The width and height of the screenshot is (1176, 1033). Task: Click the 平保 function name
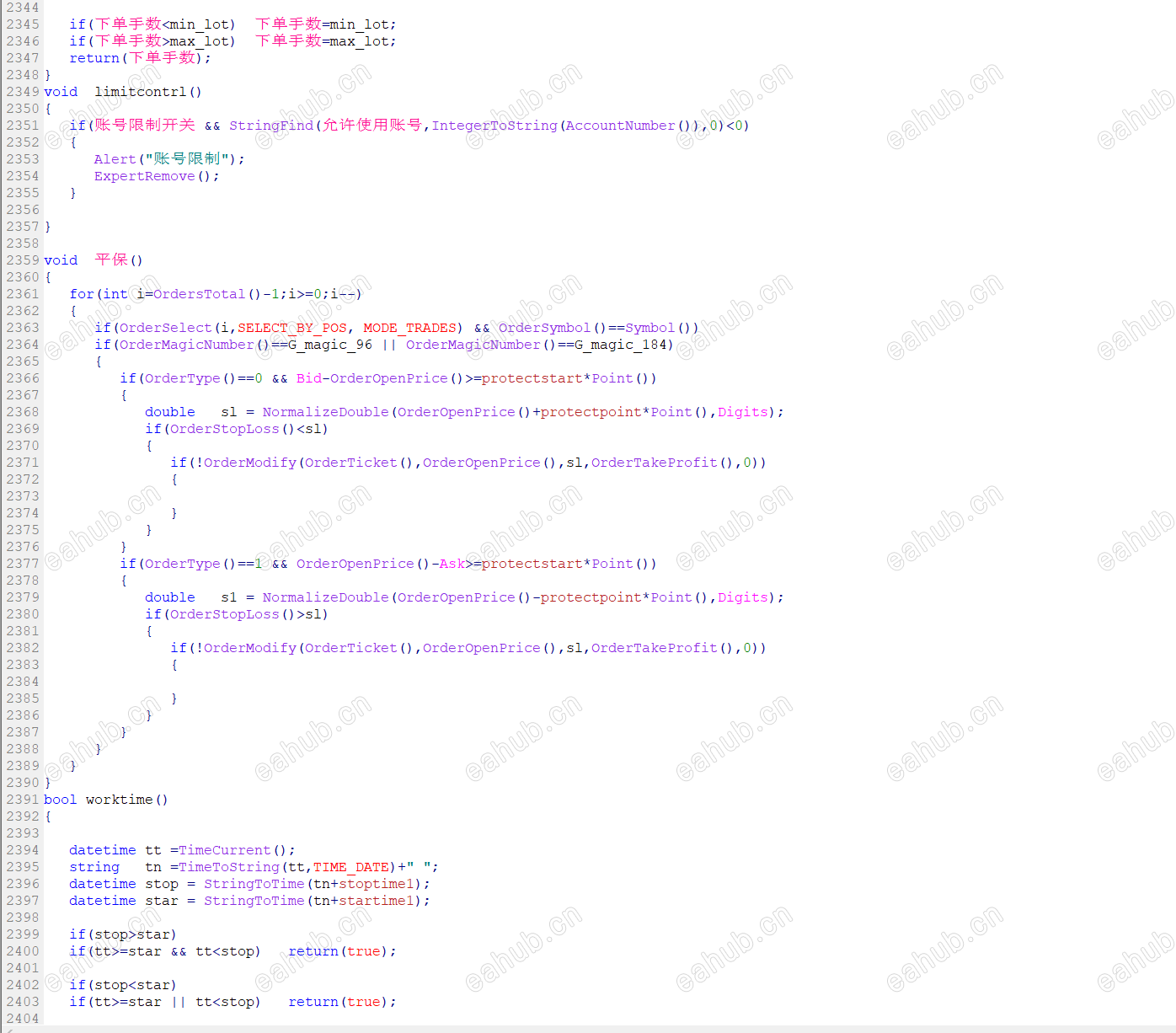(111, 260)
